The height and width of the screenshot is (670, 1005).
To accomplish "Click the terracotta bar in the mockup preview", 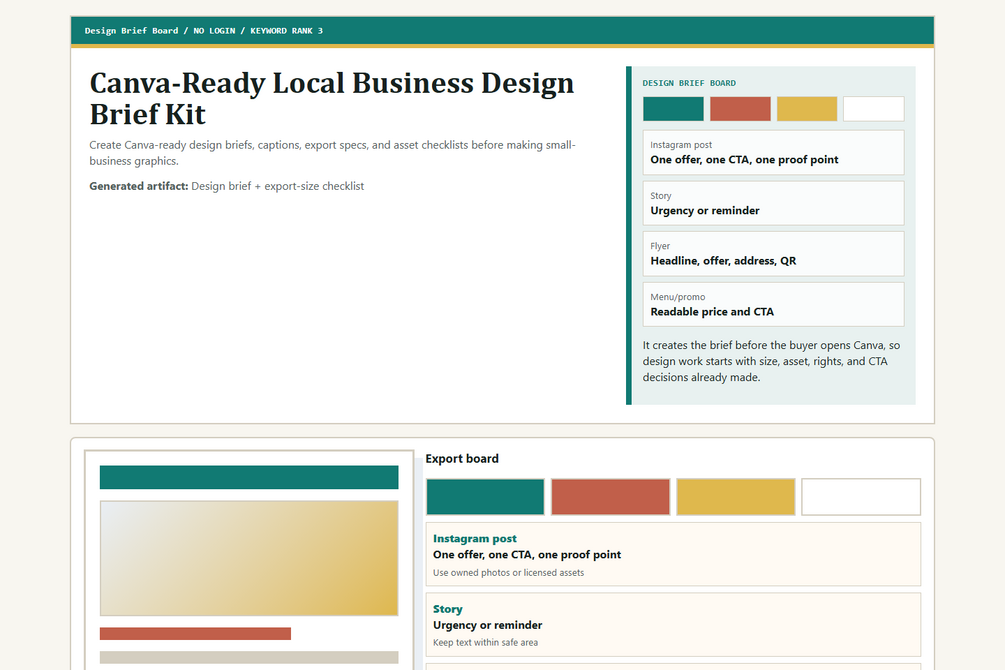I will 195,633.
